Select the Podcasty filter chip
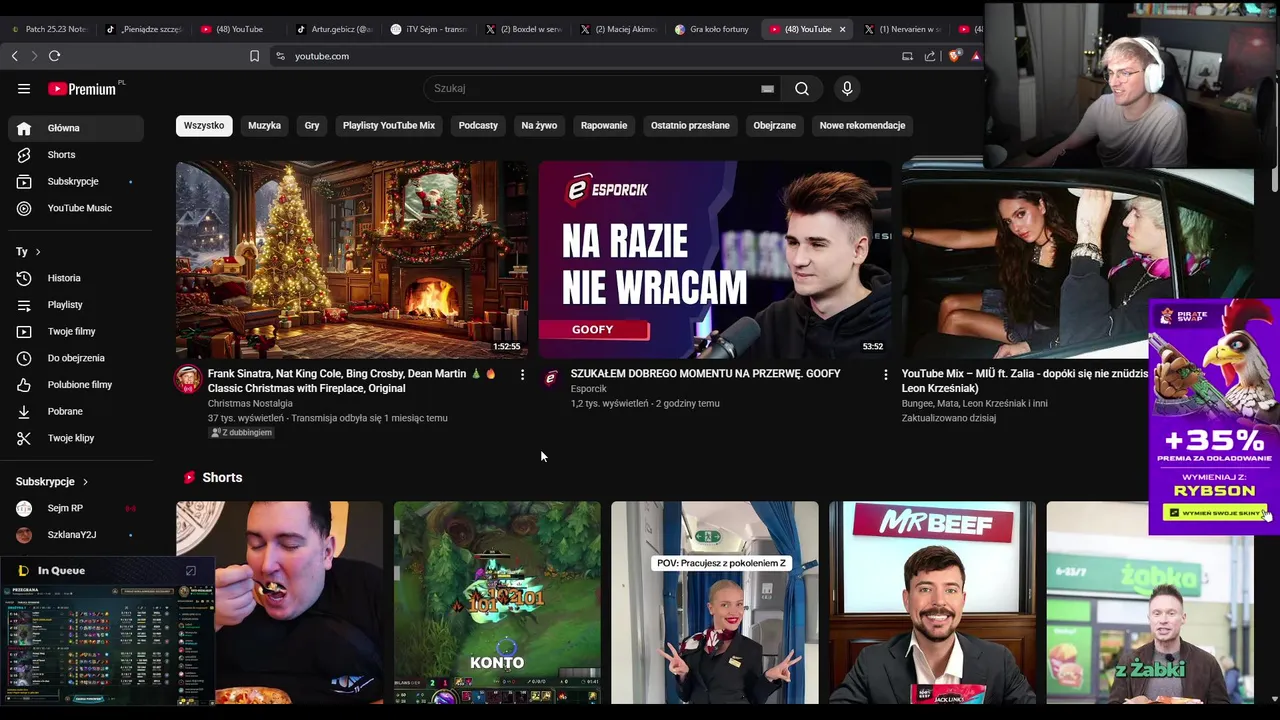Screen dimensions: 1280x720 tap(478, 126)
